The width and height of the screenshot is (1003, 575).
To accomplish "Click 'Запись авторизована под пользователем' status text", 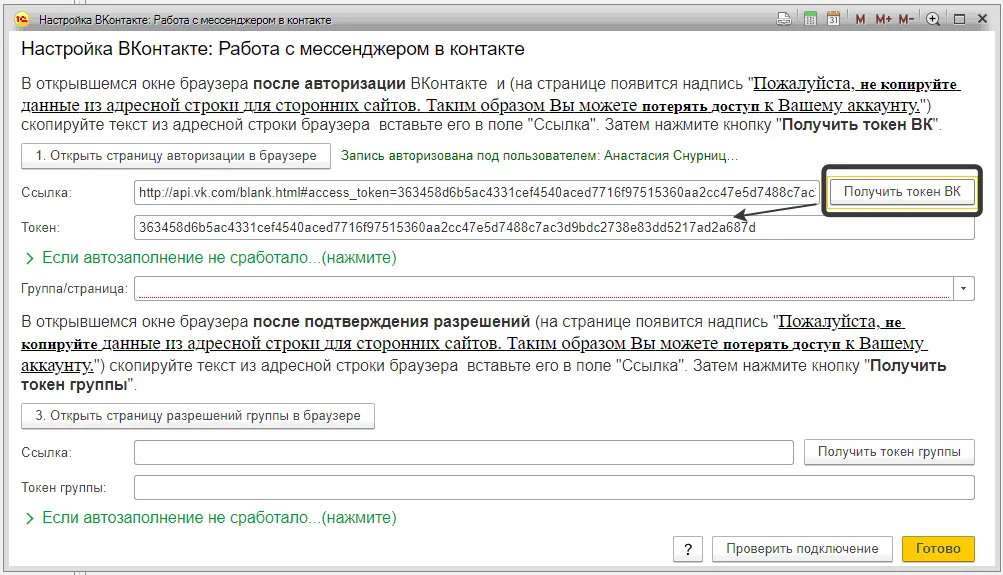I will 539,156.
